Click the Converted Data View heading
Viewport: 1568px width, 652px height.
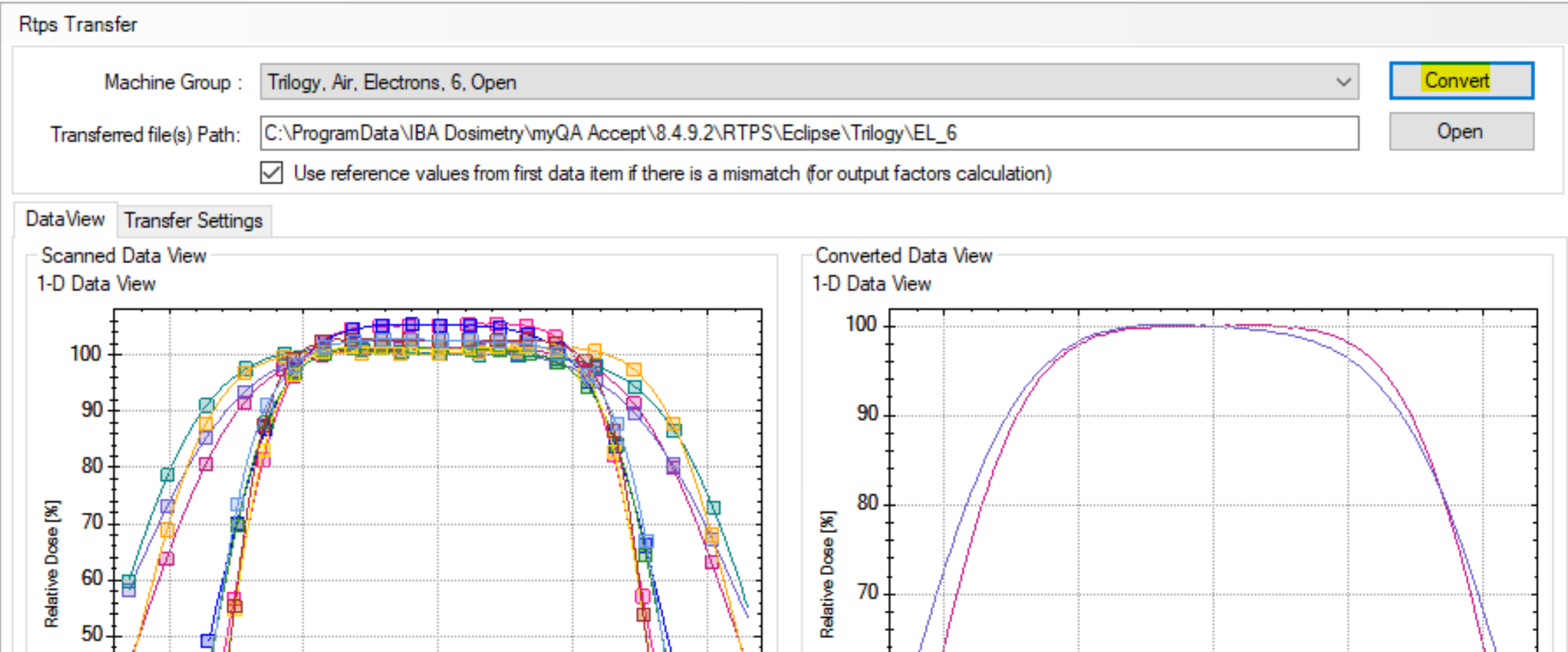point(903,256)
